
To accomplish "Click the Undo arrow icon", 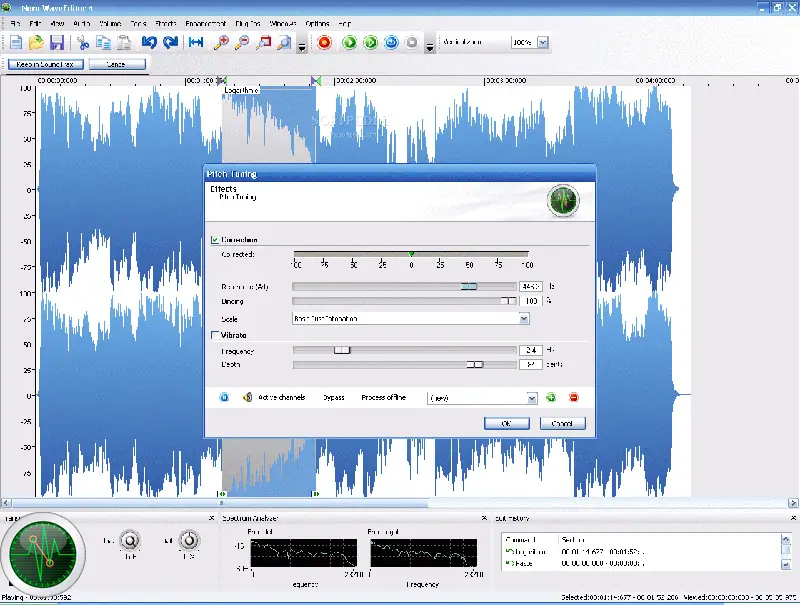I will pos(149,42).
